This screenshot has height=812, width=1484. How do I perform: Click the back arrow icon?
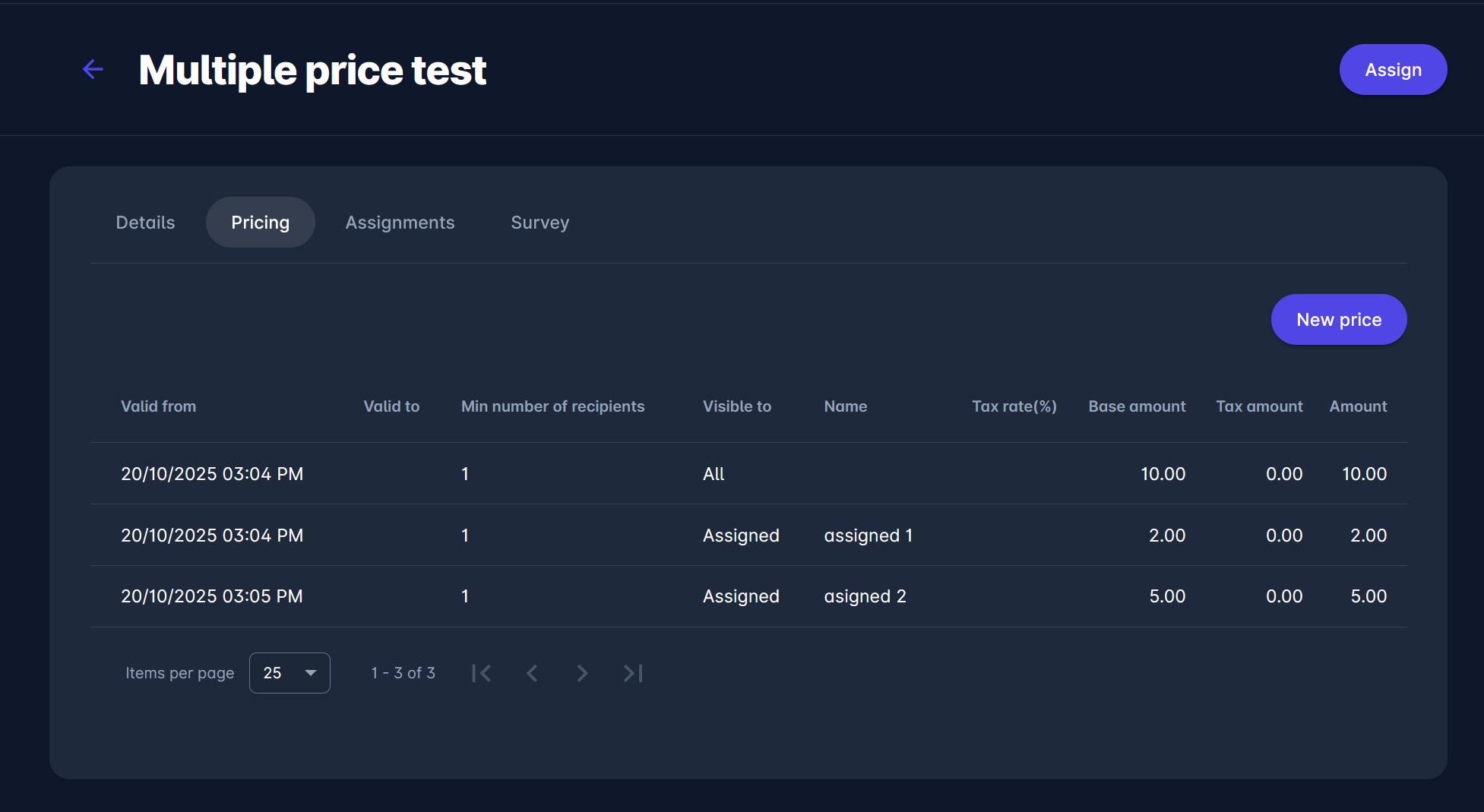pyautogui.click(x=93, y=70)
